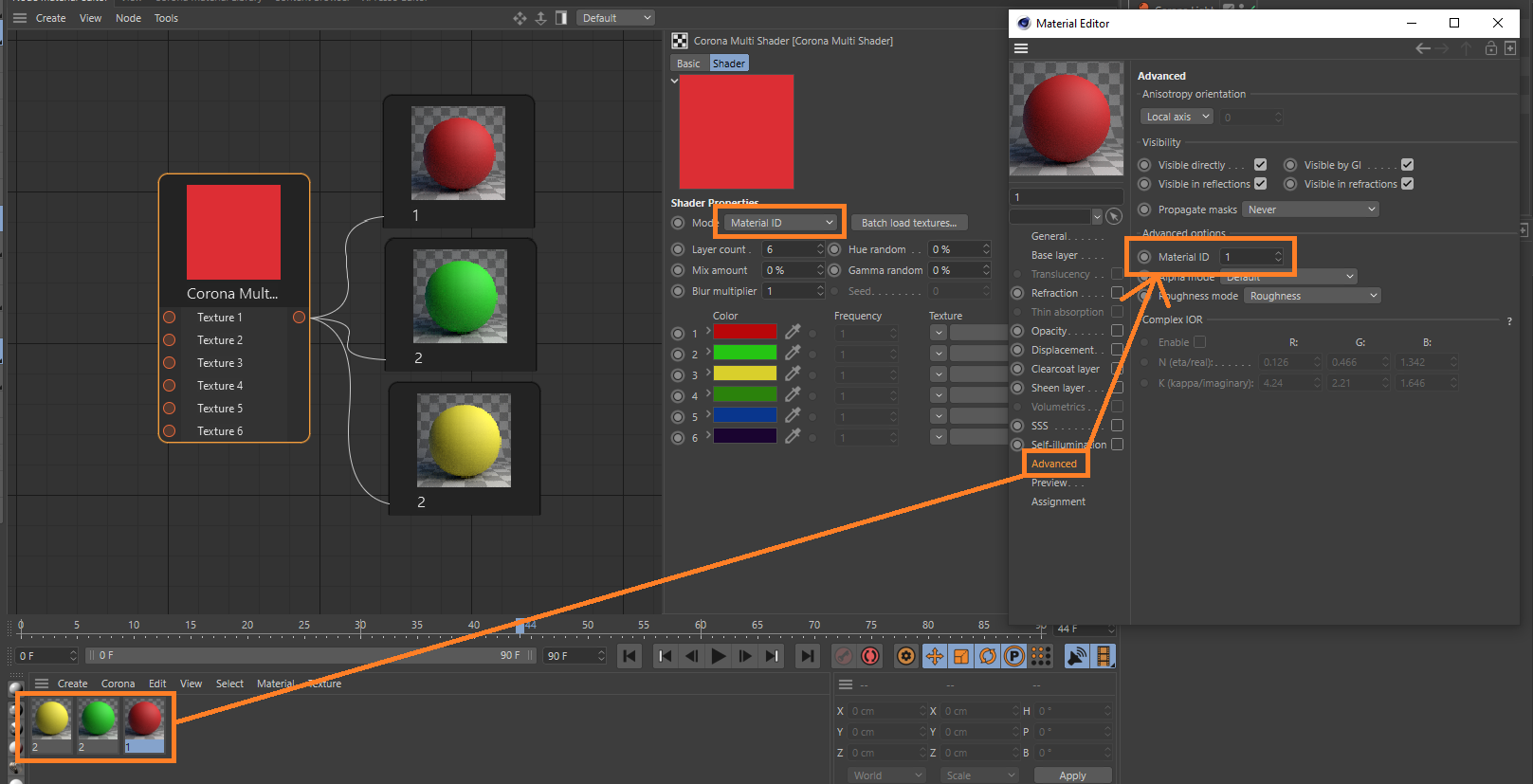Viewport: 1533px width, 784px height.
Task: Open General channel in Material Editor
Action: (1049, 236)
